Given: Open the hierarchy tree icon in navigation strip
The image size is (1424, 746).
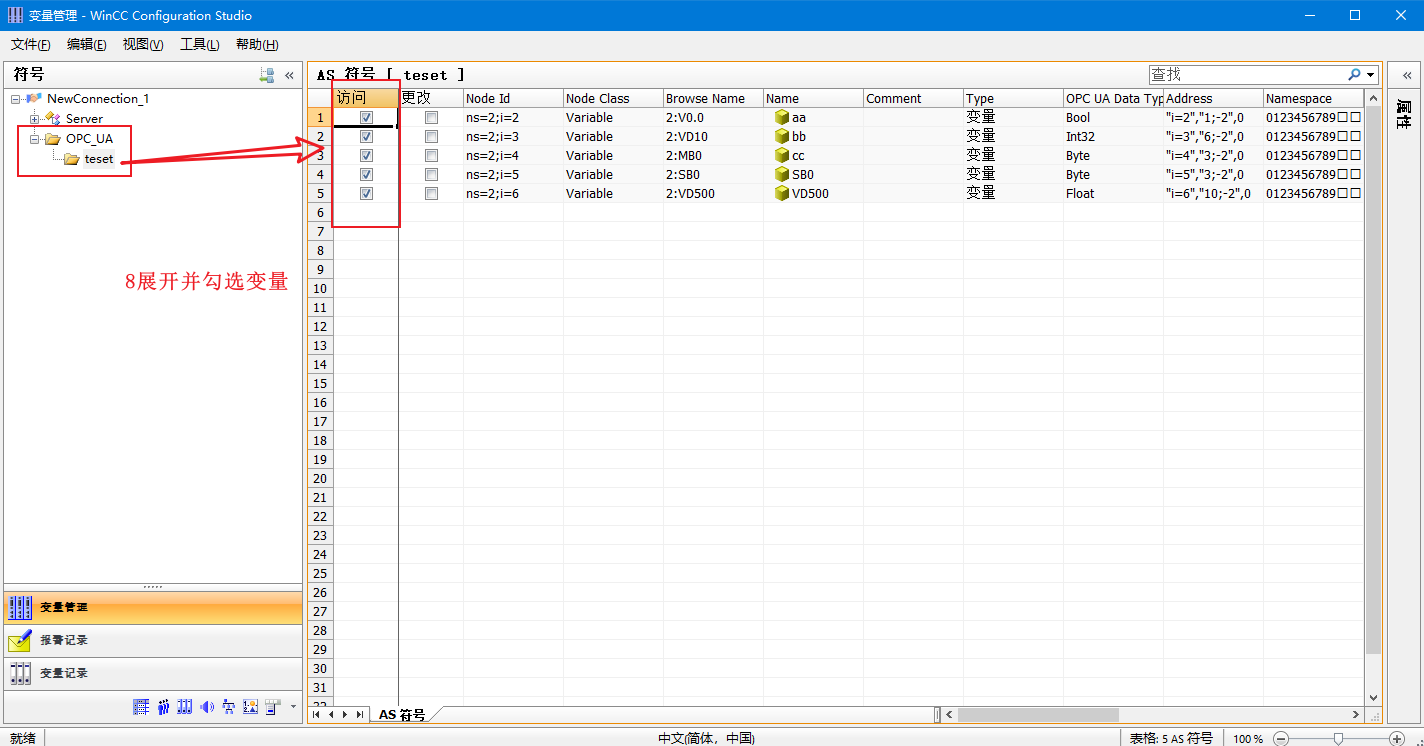Looking at the screenshot, I should click(x=229, y=707).
